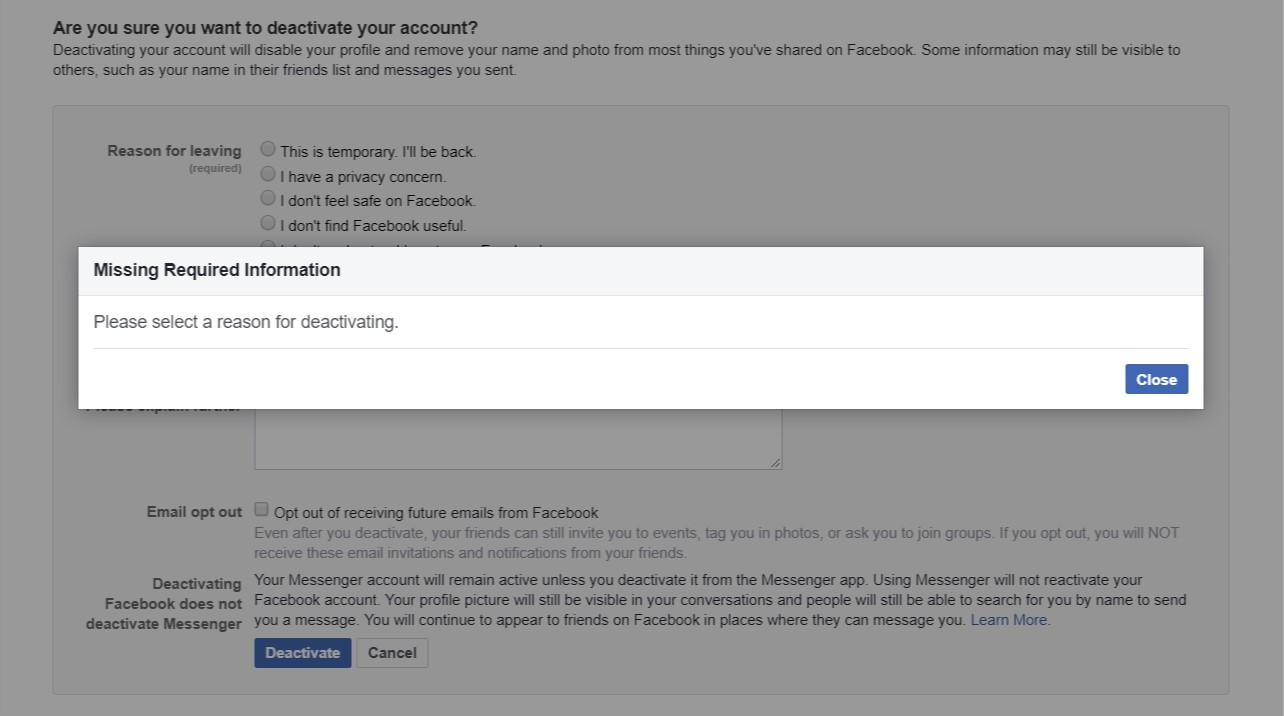
Task: Click the "Please select a reason for deactivating" message
Action: (244, 321)
